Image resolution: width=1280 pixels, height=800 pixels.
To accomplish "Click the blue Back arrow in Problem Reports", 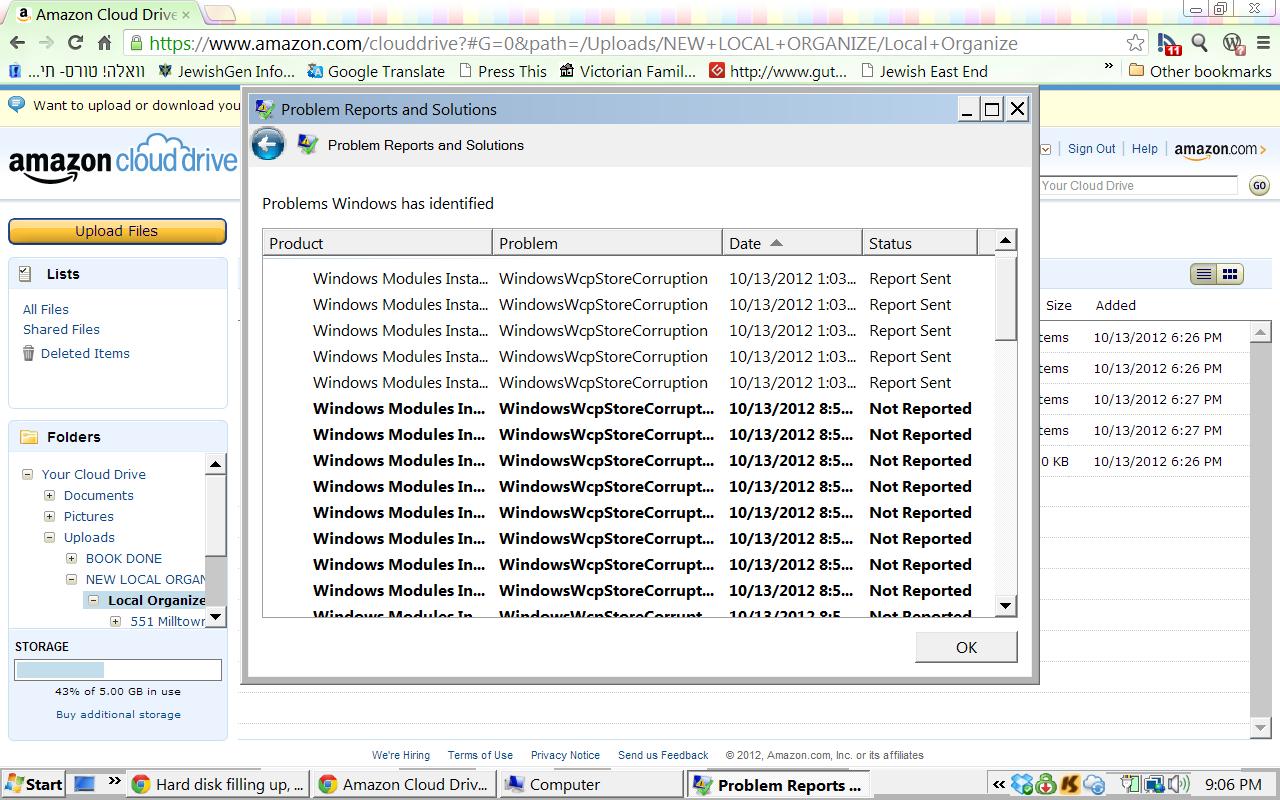I will (268, 145).
